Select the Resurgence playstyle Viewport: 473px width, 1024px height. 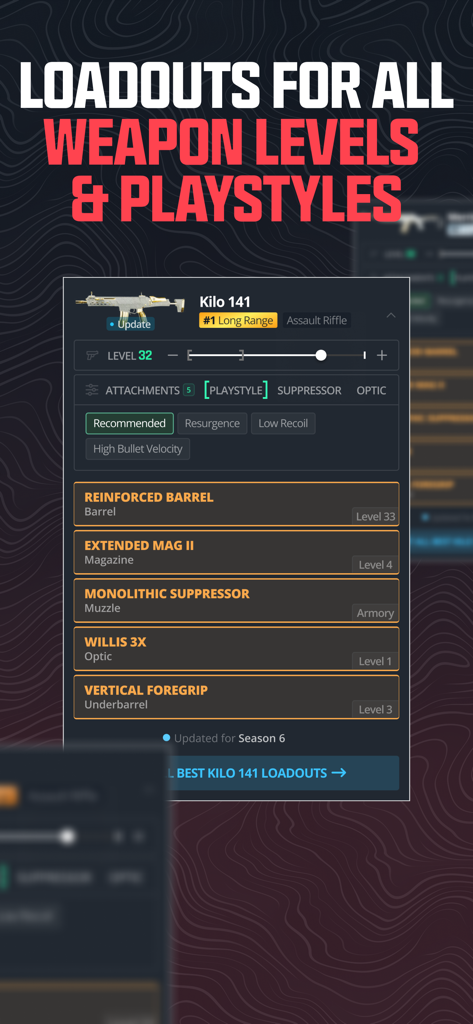[212, 423]
